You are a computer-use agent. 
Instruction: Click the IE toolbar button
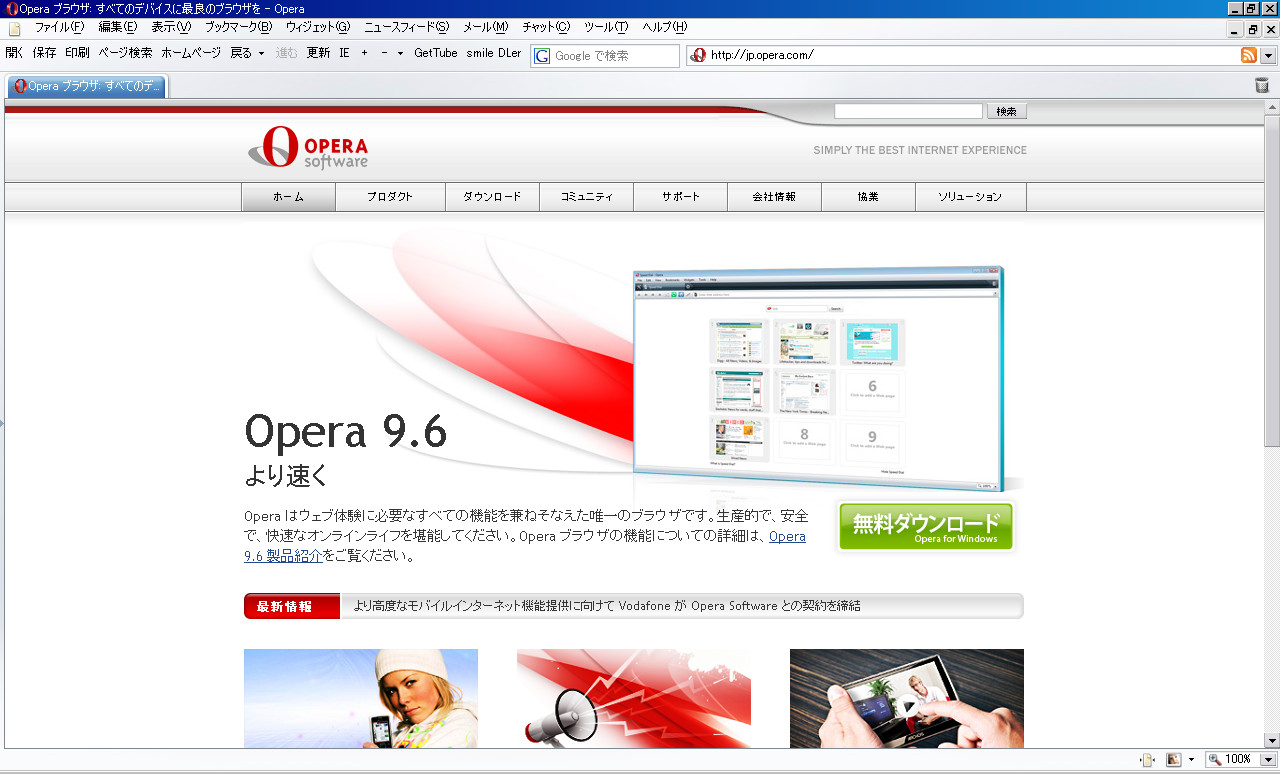click(344, 54)
